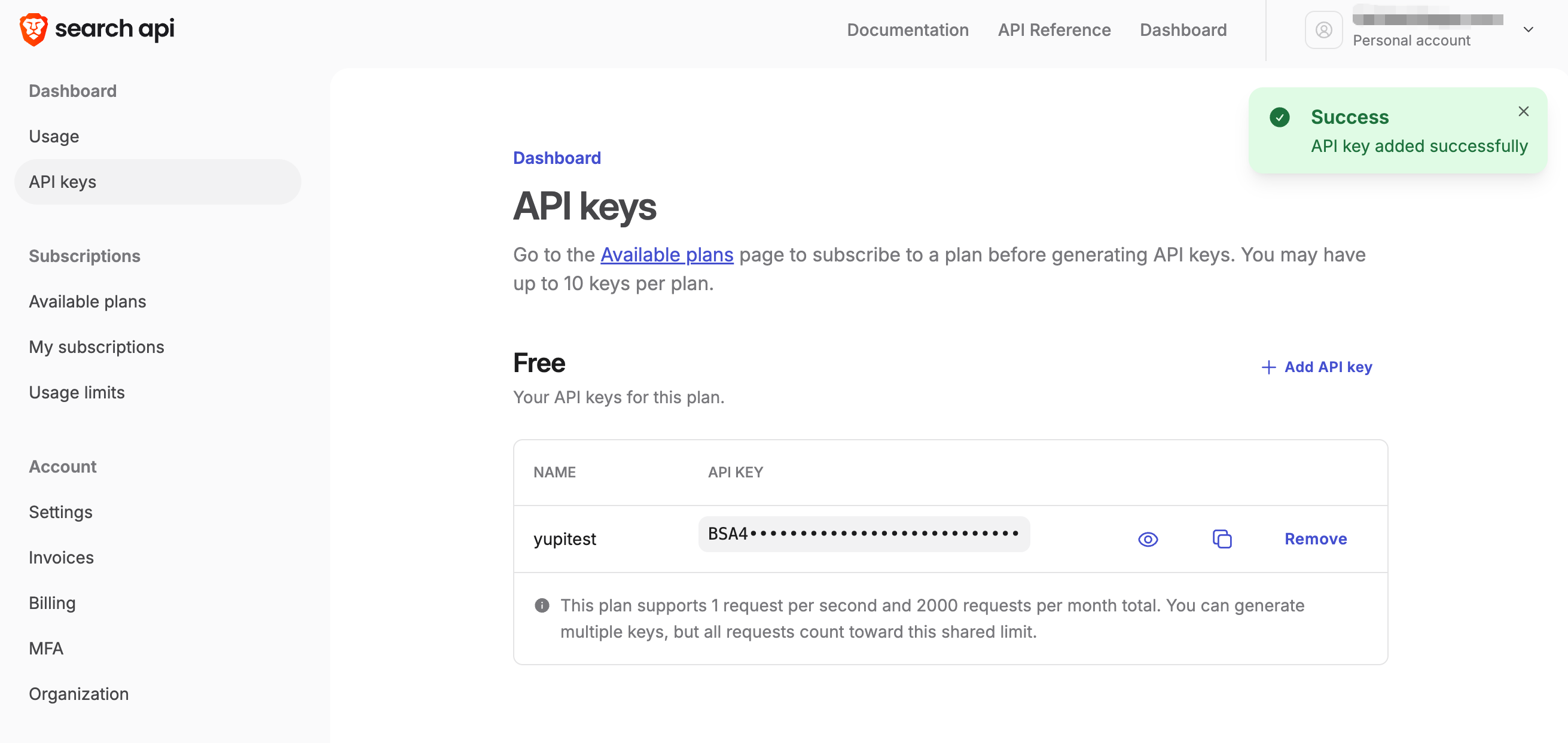1568x743 pixels.
Task: Click the Dashboard breadcrumb link
Action: tap(556, 158)
